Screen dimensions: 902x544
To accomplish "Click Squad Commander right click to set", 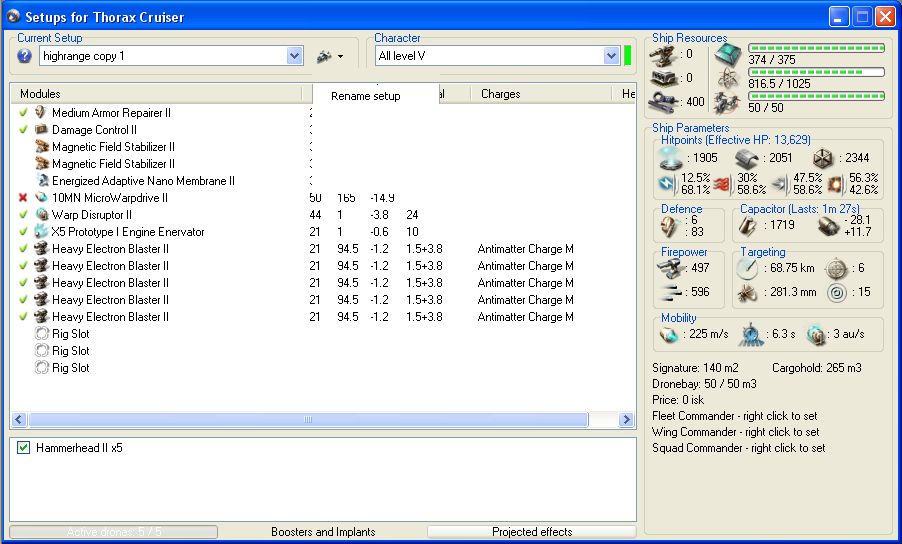I will tap(739, 448).
